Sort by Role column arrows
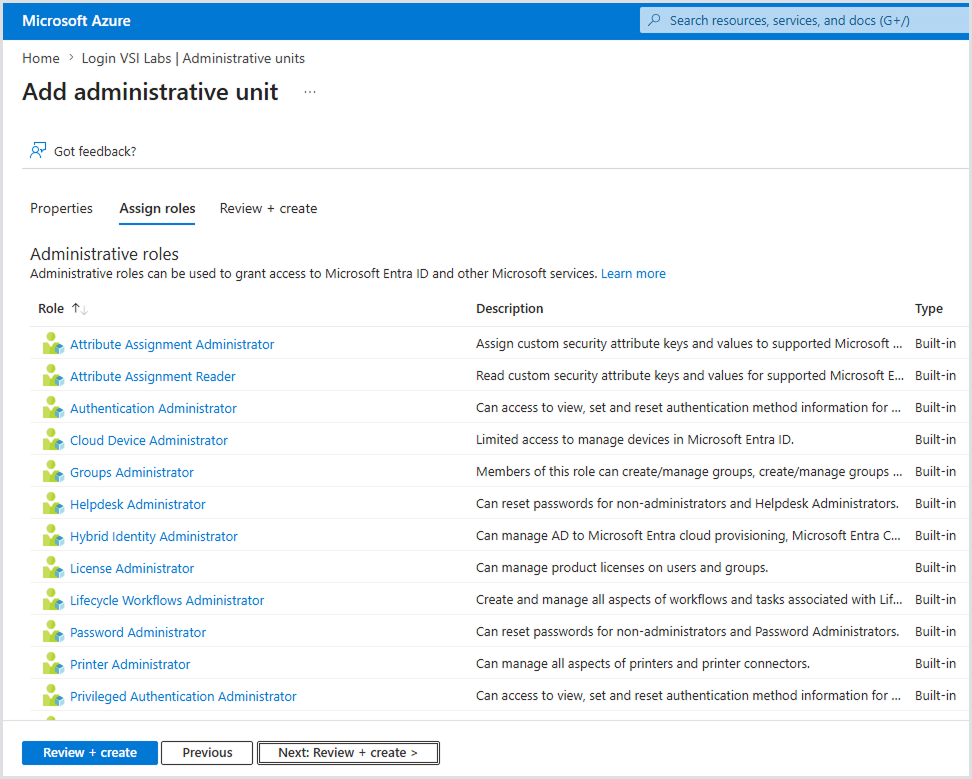972x779 pixels. [x=79, y=309]
